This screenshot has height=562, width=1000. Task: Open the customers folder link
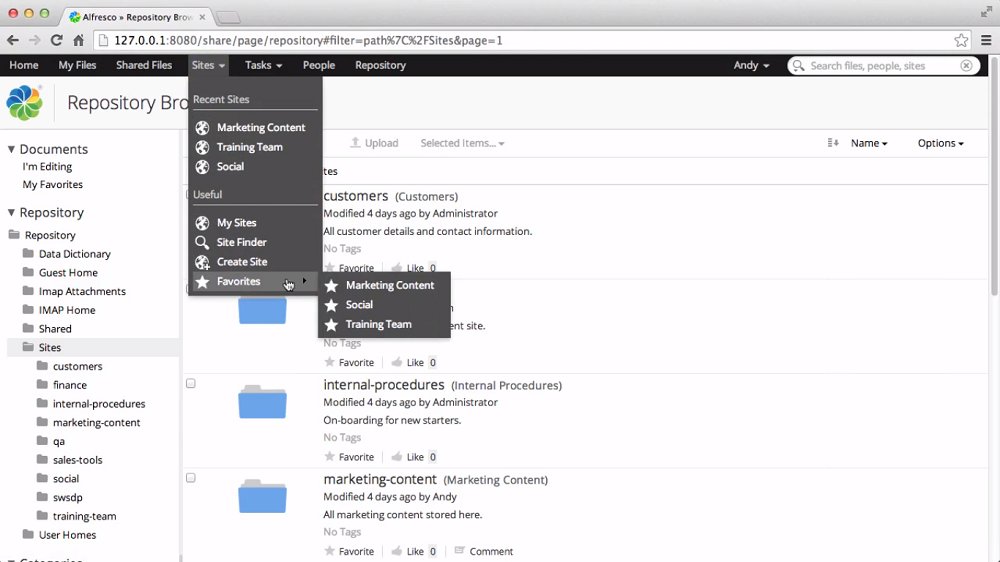(x=355, y=196)
